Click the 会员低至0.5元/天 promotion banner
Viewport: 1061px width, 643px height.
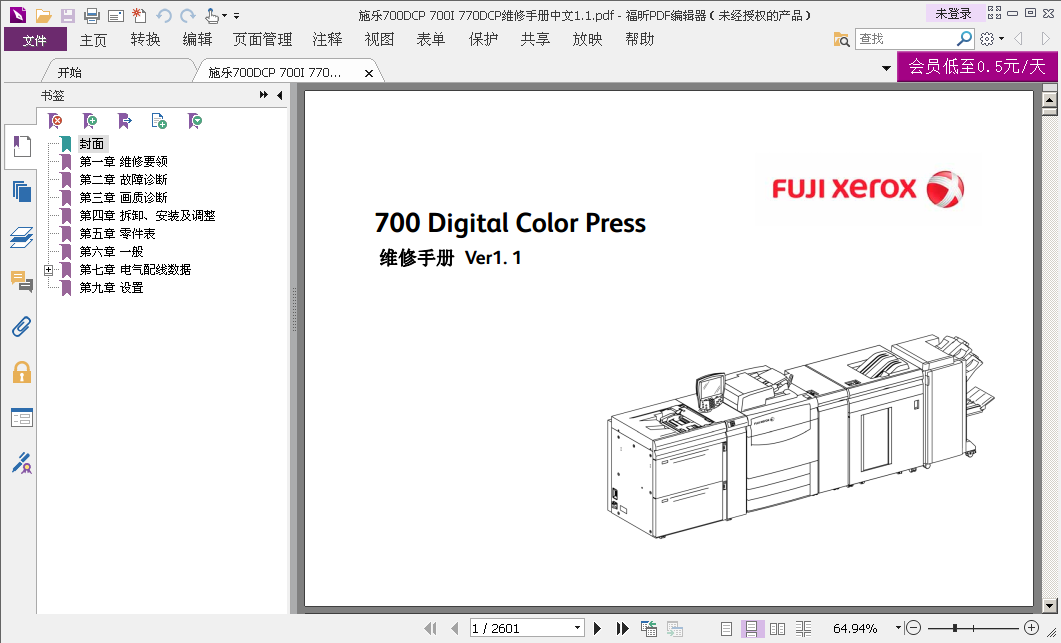pyautogui.click(x=977, y=66)
